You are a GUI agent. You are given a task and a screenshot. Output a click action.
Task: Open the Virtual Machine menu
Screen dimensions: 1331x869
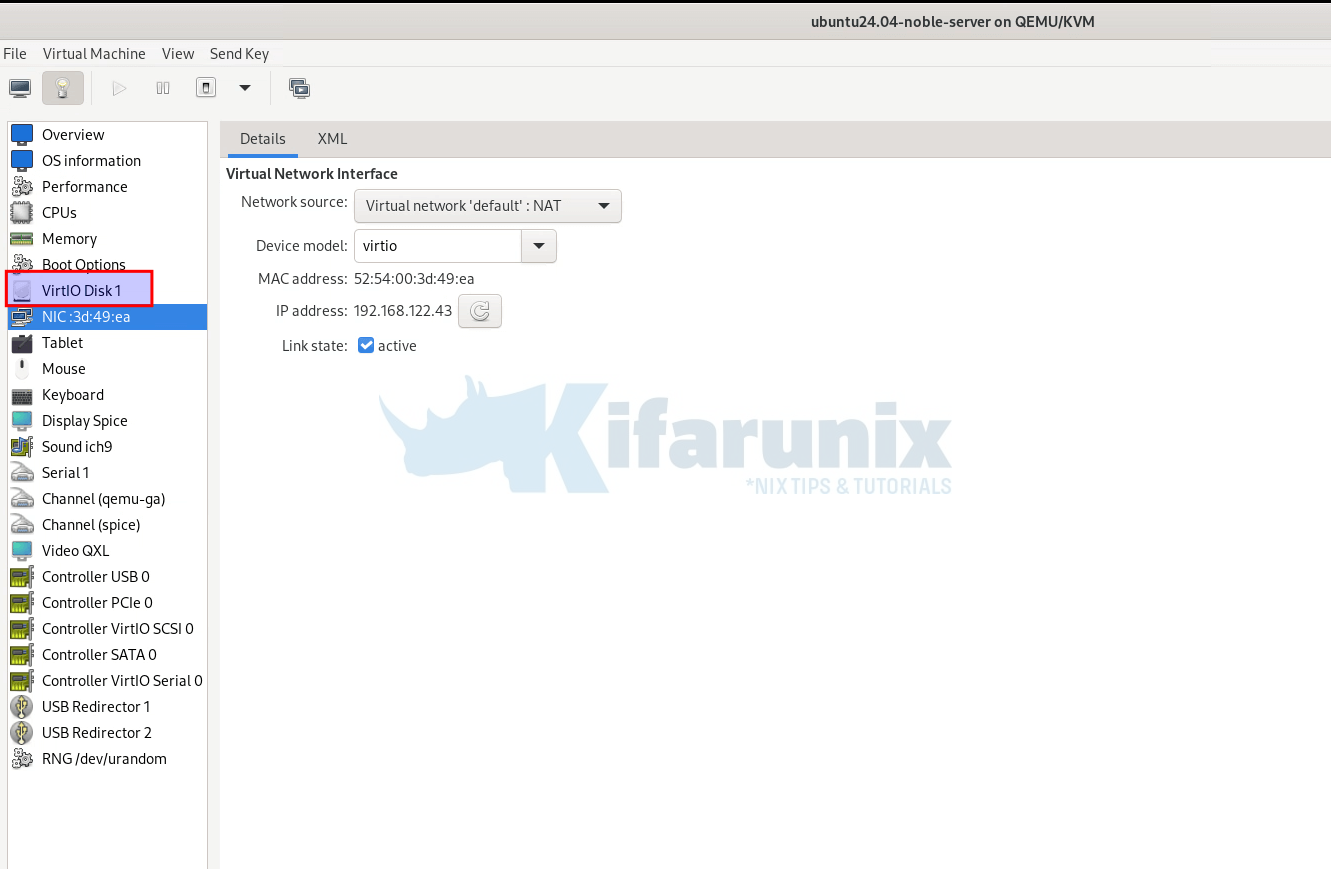pos(94,54)
